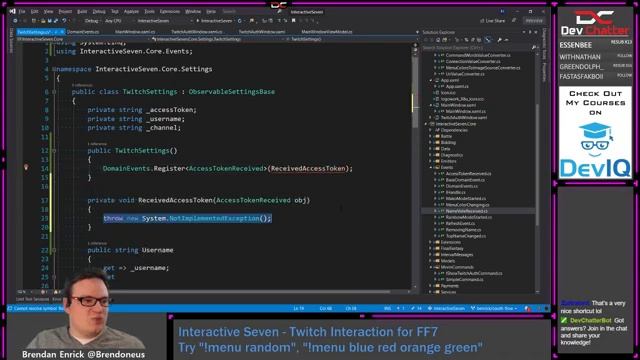Collapse the TwitchSettings class code block

point(54,92)
